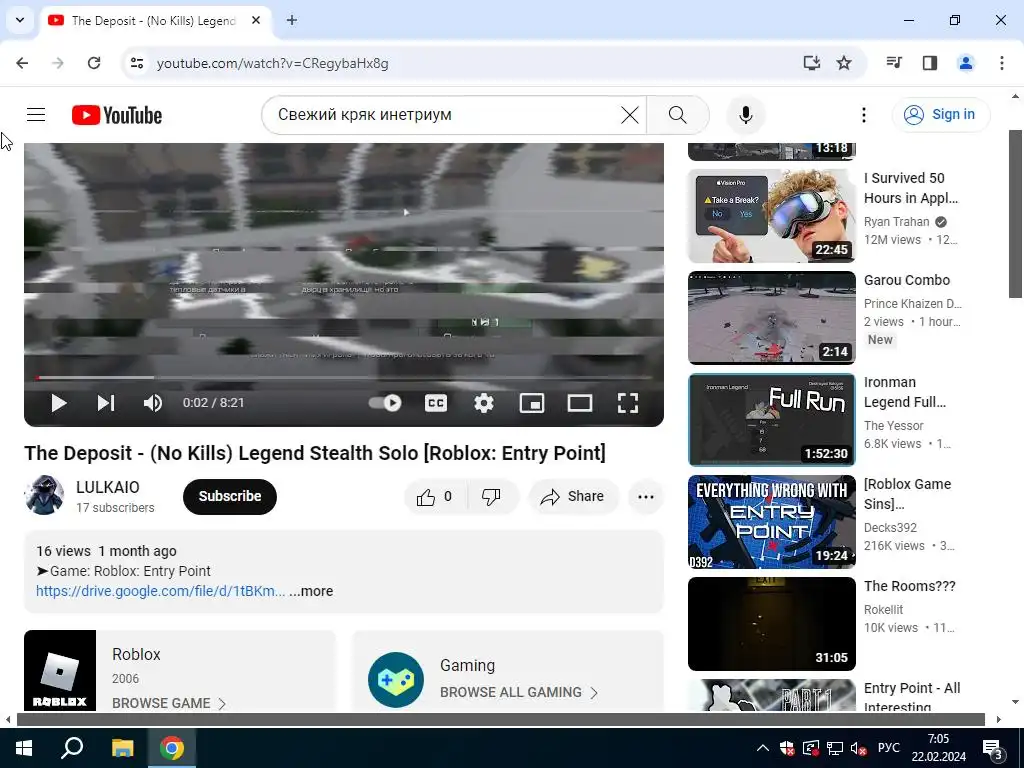Go back in browser history
Screen dimensions: 1024x768
click(x=22, y=63)
